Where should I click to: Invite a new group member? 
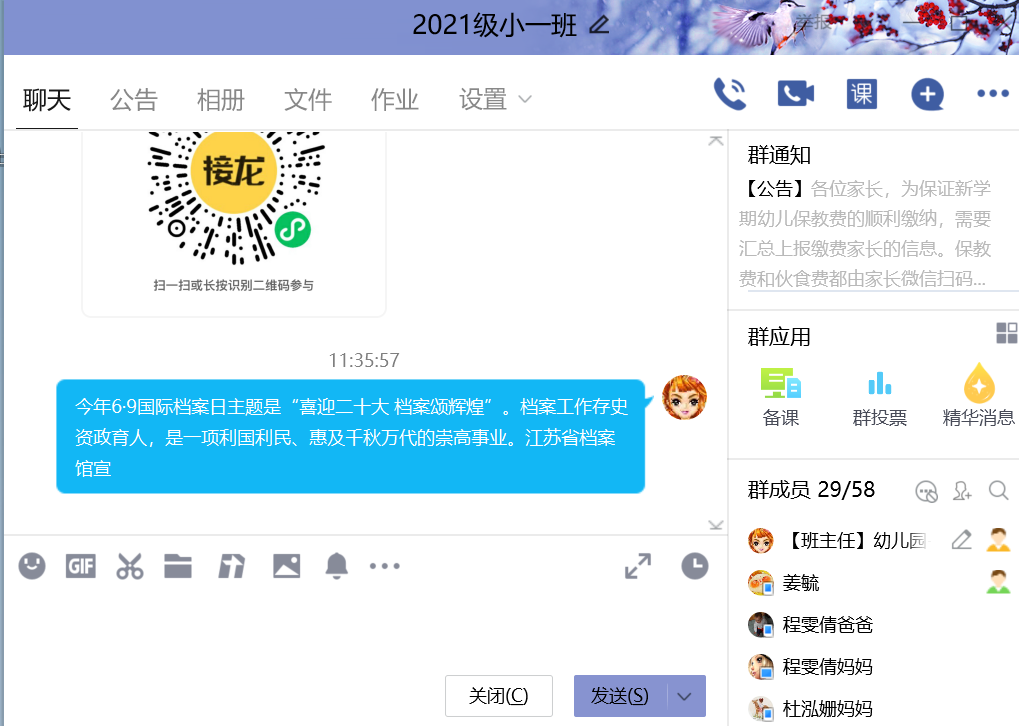pos(962,491)
